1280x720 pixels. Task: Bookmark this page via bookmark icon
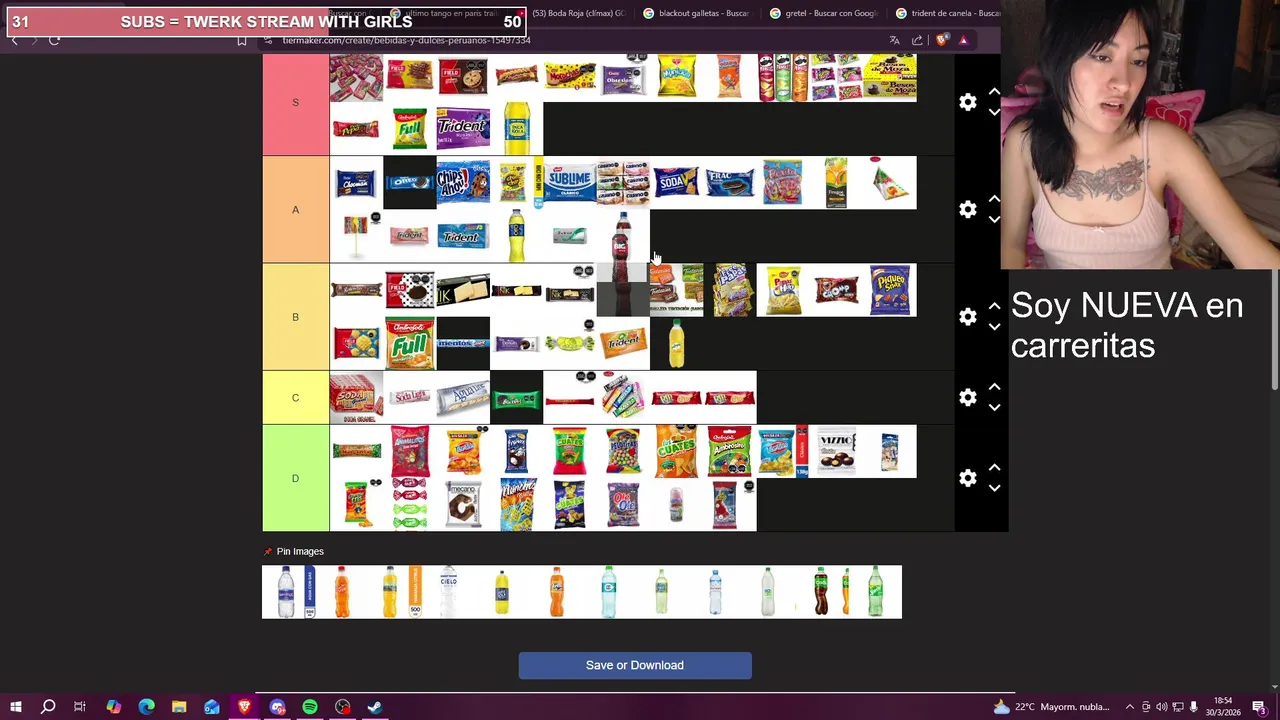click(x=241, y=40)
